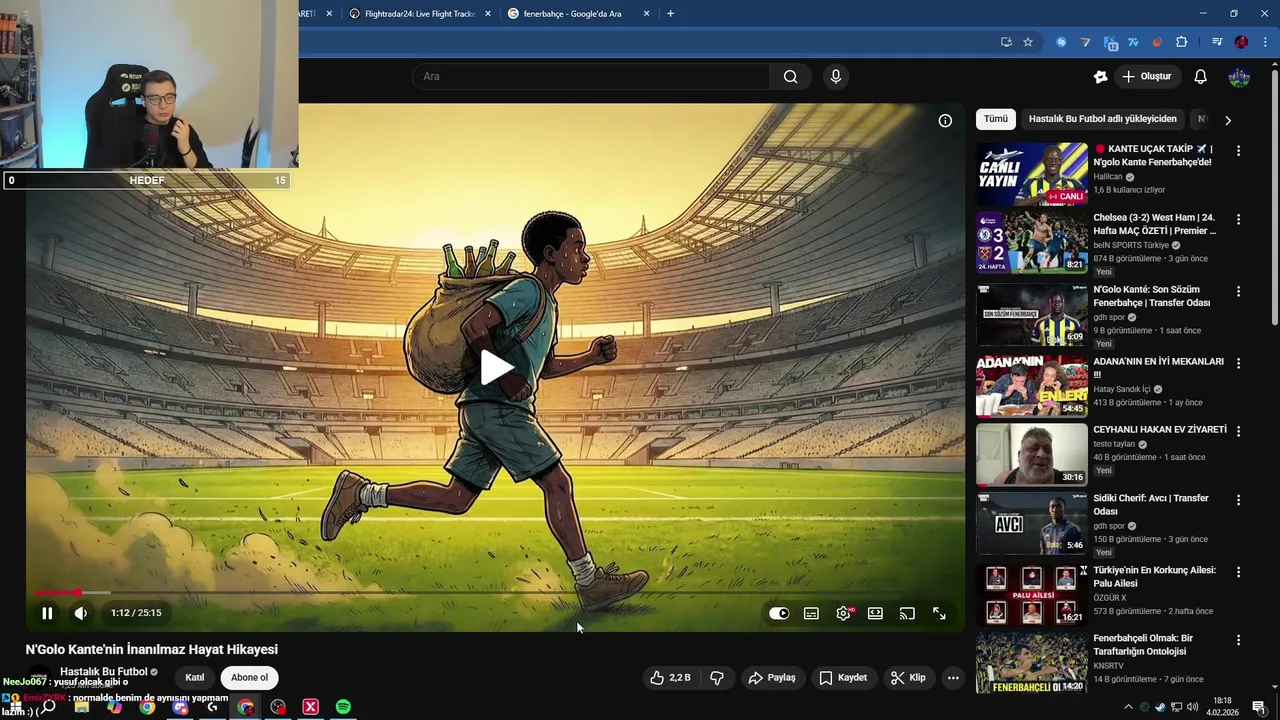Open the YouTube account avatar menu

click(1239, 76)
